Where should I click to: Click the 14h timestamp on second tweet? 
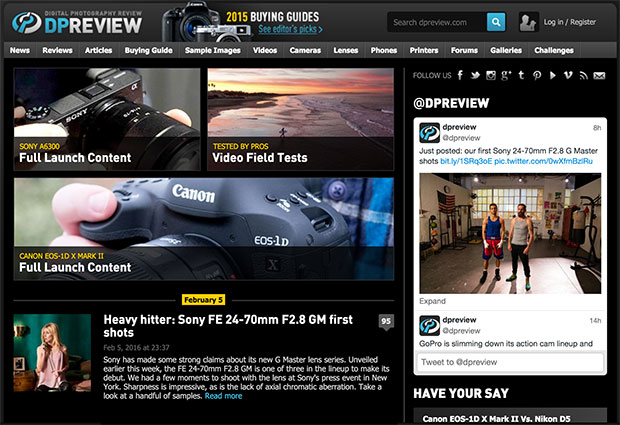pyautogui.click(x=595, y=321)
